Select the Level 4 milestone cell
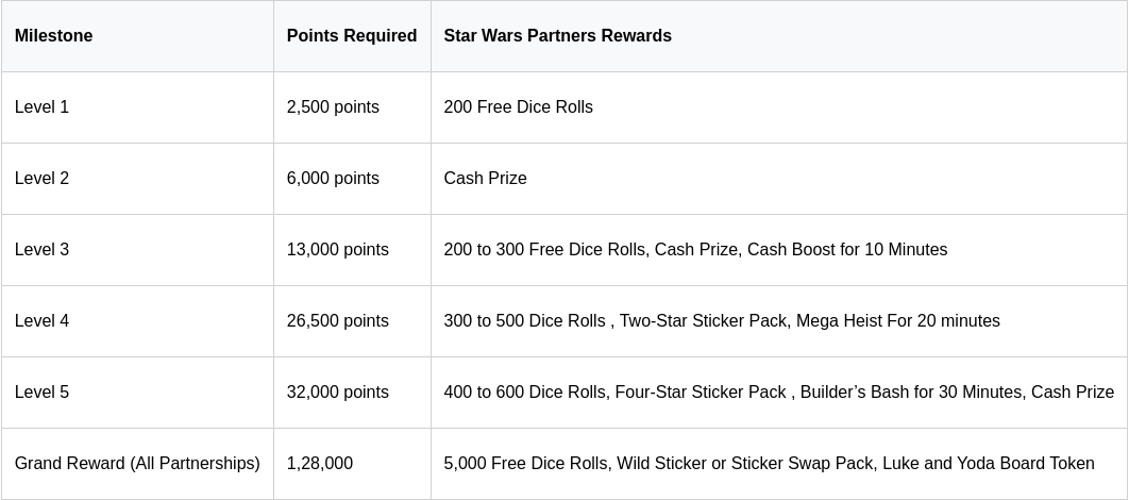Screen dimensions: 1129x500 [42, 321]
